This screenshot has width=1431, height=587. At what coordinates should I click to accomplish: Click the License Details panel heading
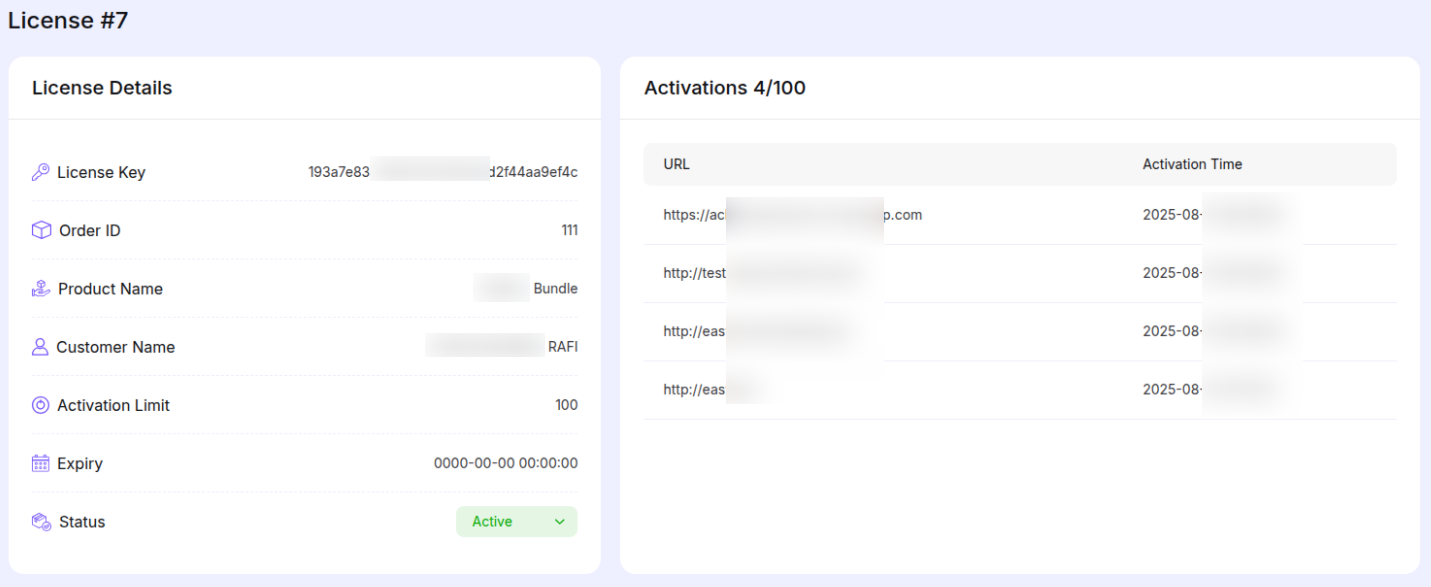tap(101, 88)
